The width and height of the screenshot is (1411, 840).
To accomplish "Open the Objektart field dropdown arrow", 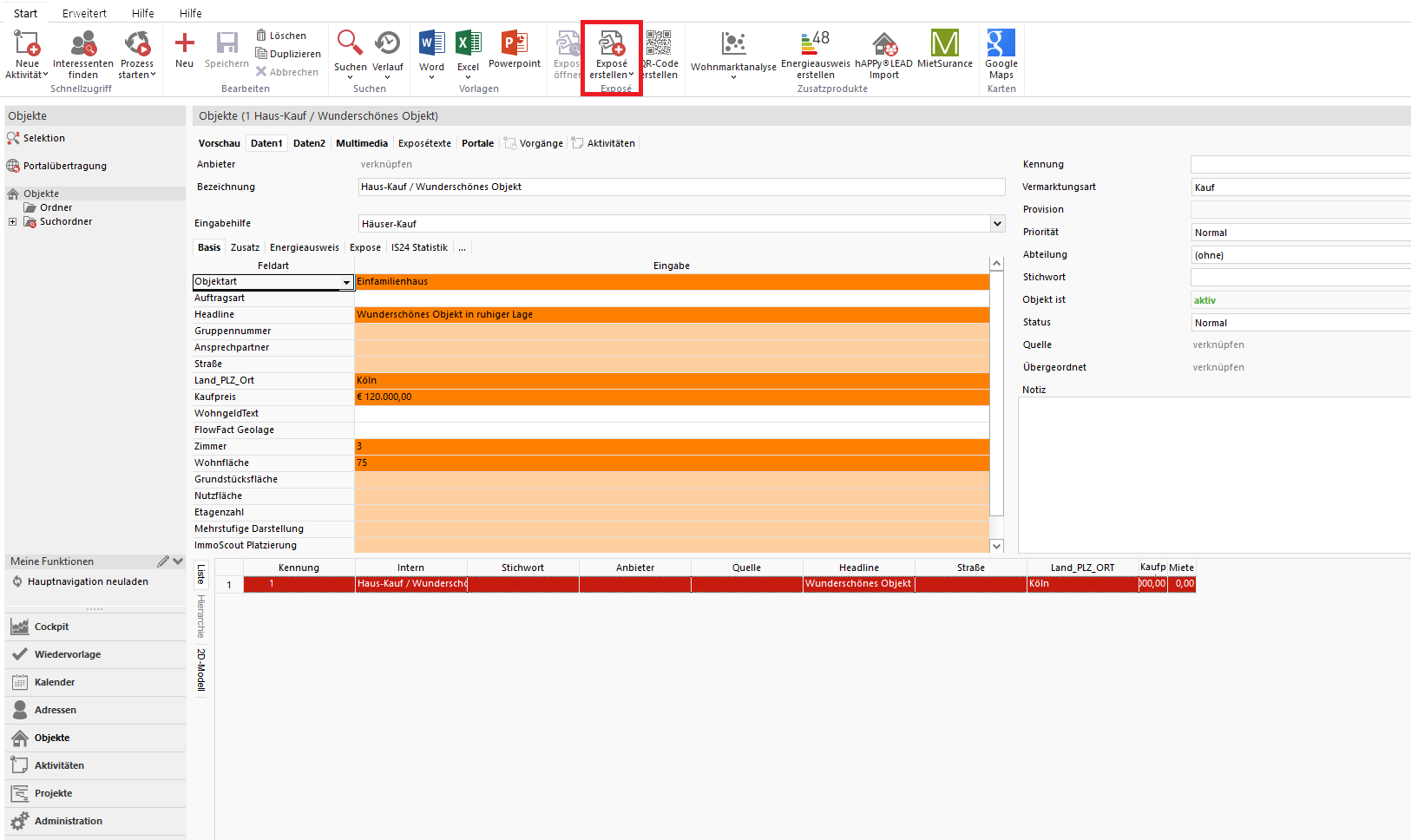I will (x=346, y=283).
